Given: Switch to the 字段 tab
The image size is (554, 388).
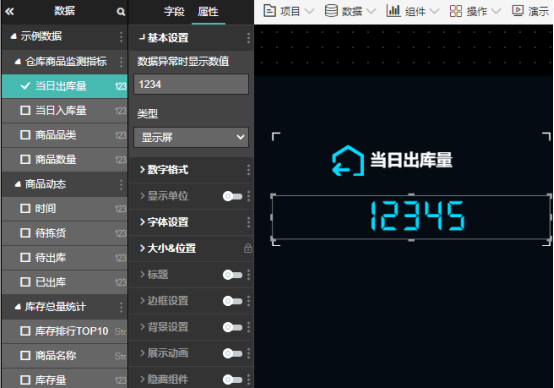Looking at the screenshot, I should pyautogui.click(x=174, y=12).
